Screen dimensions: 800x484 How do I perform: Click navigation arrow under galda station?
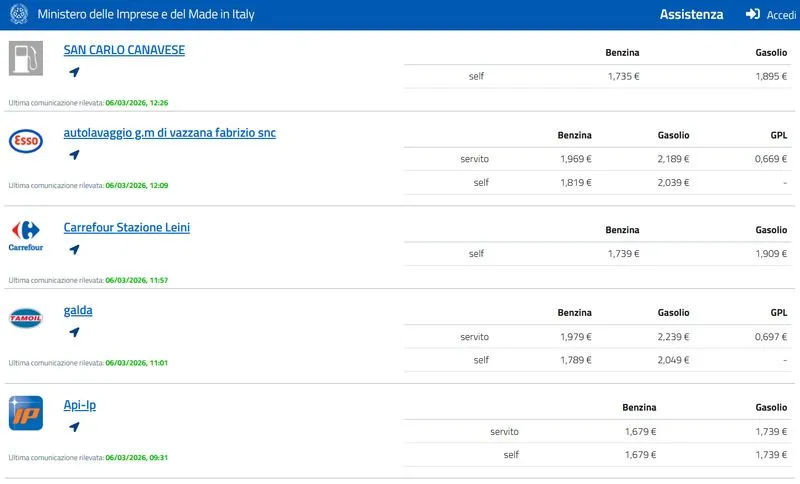point(74,332)
